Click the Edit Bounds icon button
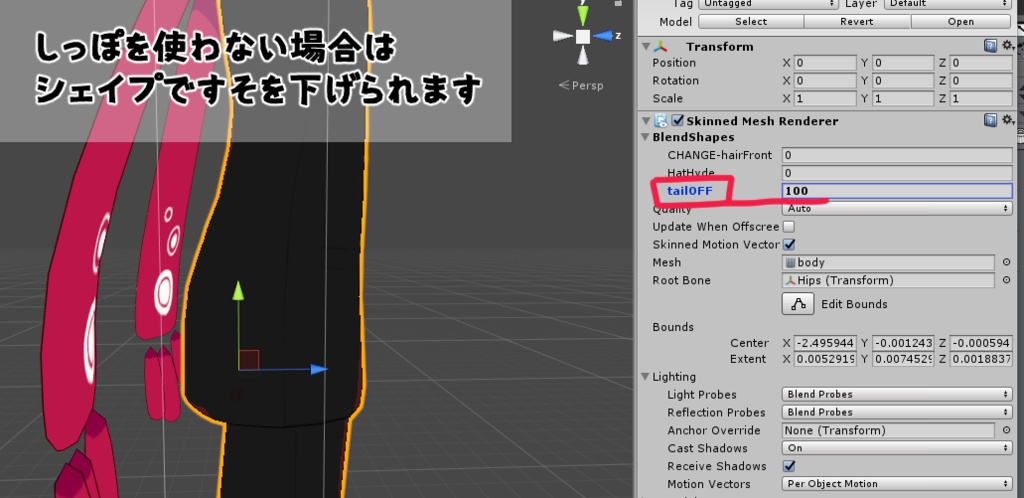Viewport: 1024px width, 498px height. (797, 303)
